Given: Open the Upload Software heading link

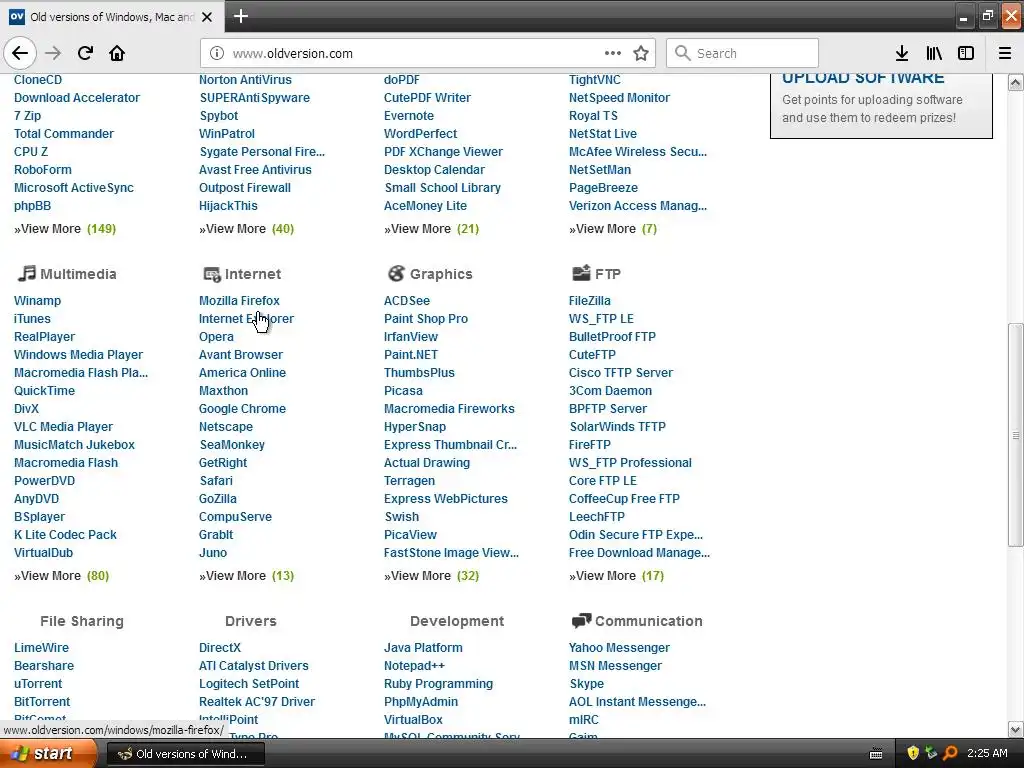Looking at the screenshot, I should click(x=863, y=78).
